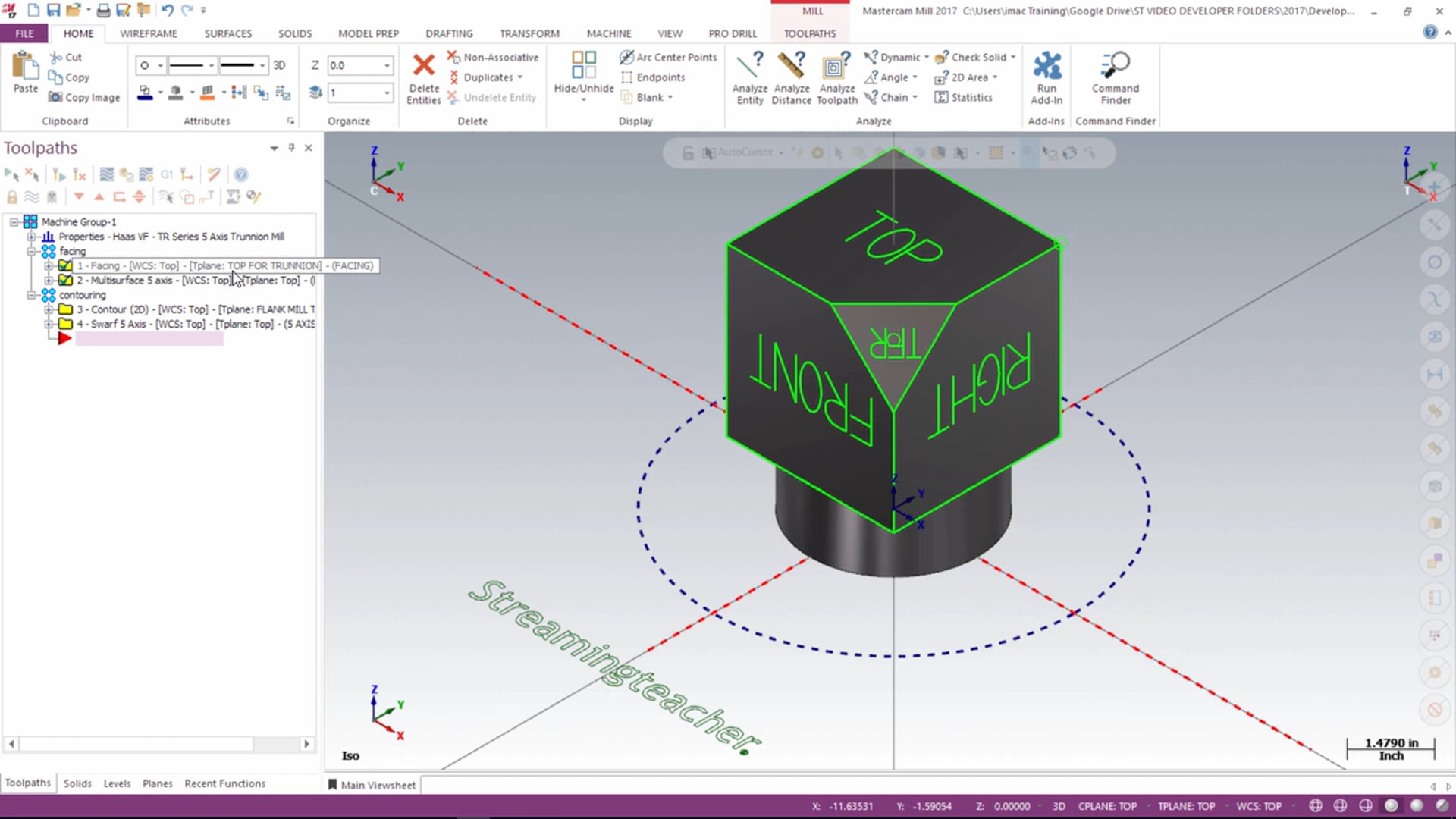Switch to the Levels panel tab
Image resolution: width=1456 pixels, height=819 pixels.
117,783
